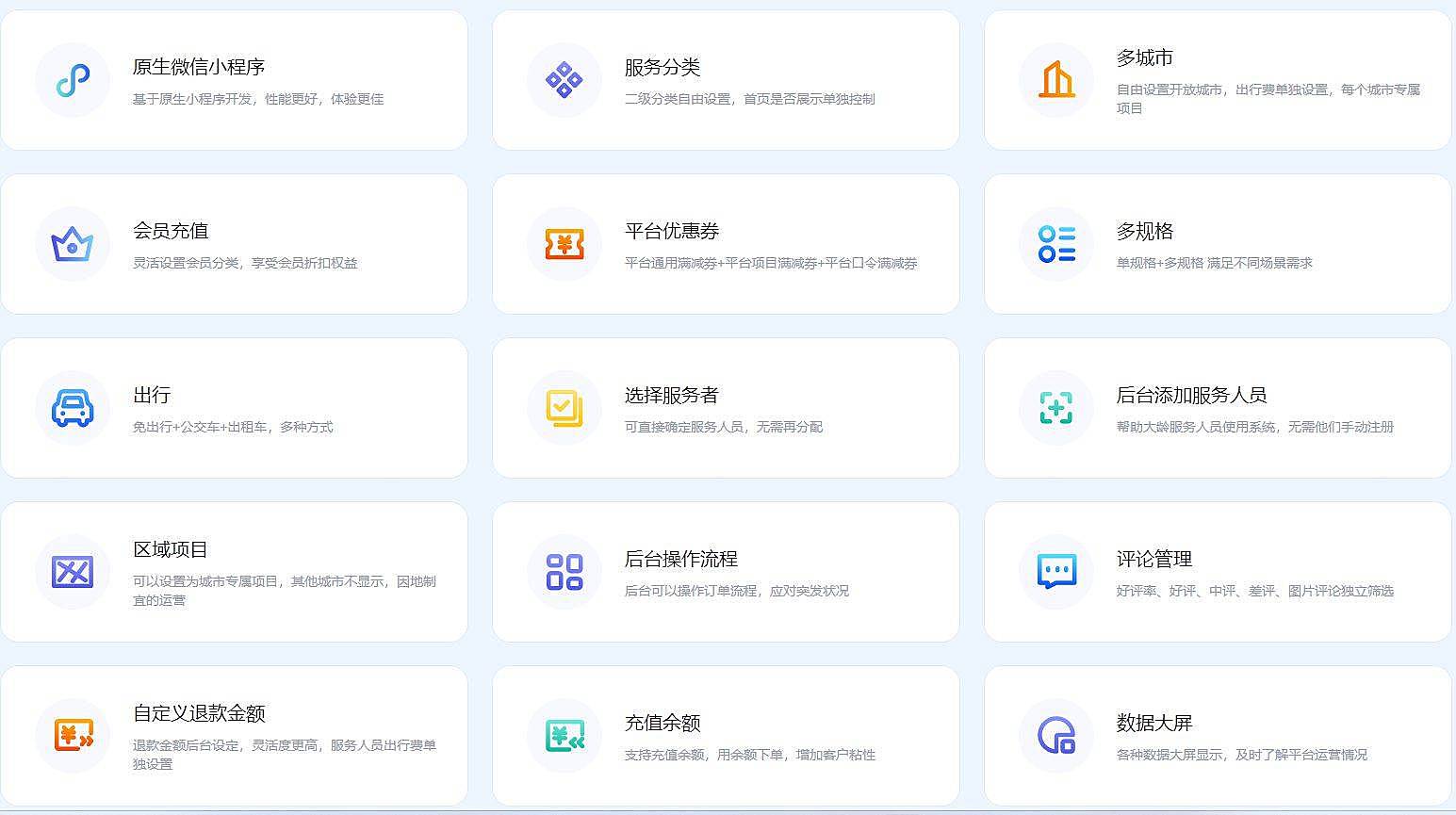Click the 服务分类 diamond grid icon
Viewport: 1456px width, 815px height.
pyautogui.click(x=564, y=80)
